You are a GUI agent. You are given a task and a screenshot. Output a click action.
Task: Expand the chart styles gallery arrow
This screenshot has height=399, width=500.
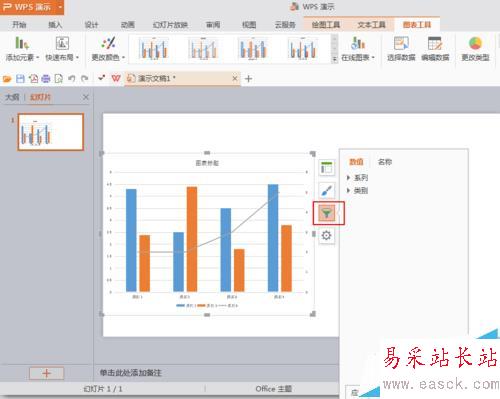pyautogui.click(x=334, y=59)
